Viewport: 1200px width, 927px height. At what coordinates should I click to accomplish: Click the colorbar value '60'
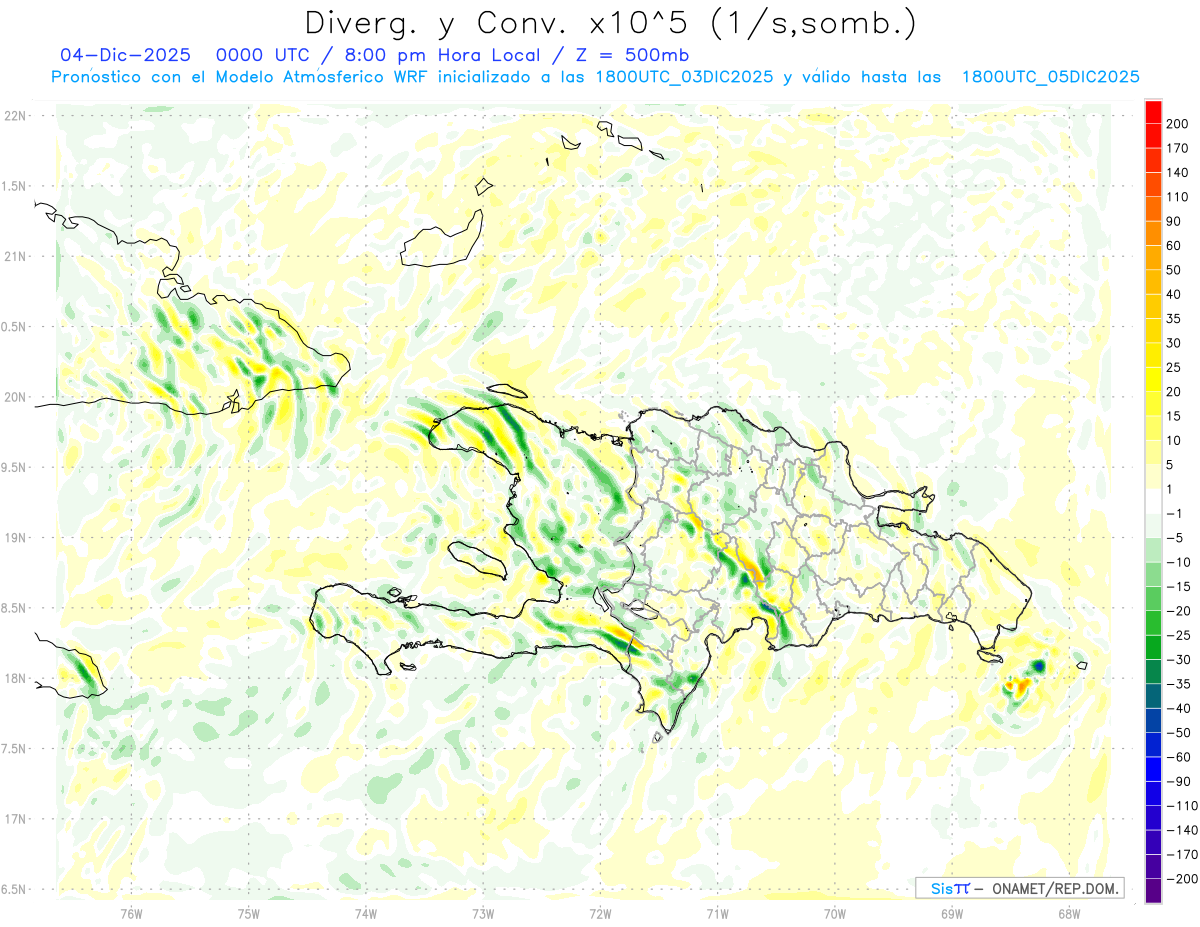(1174, 245)
